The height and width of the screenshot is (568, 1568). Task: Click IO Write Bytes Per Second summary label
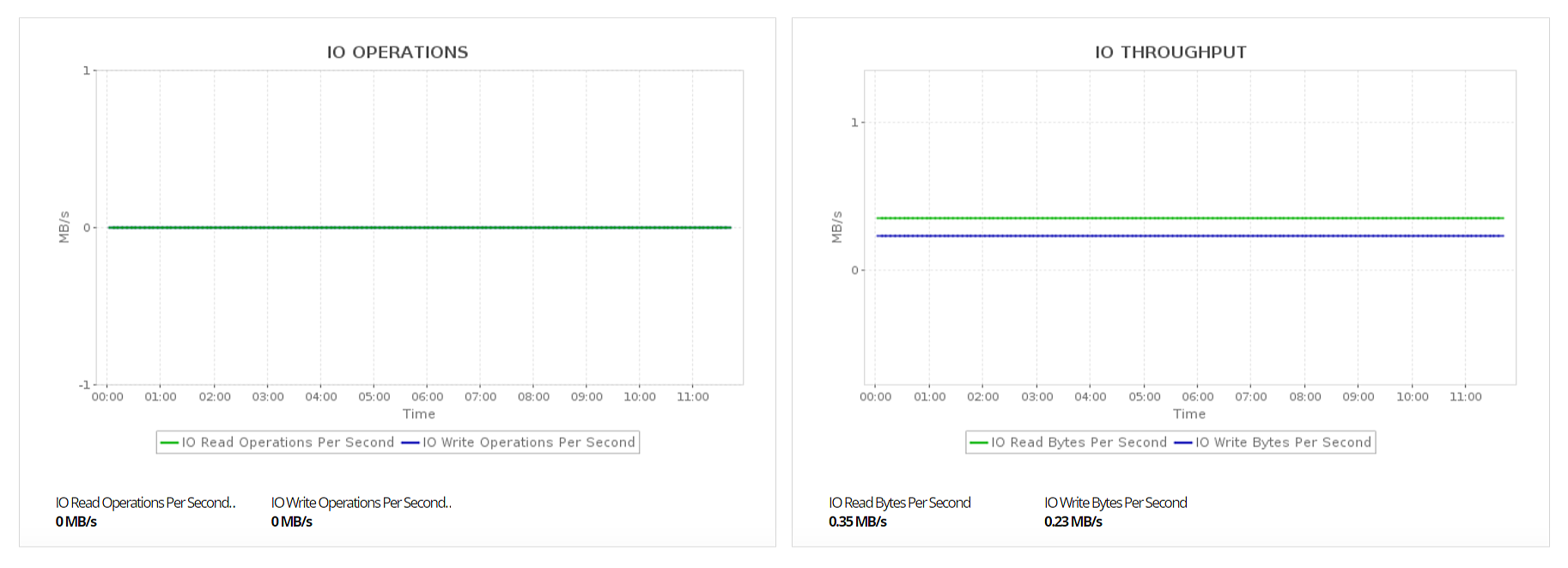pyautogui.click(x=1115, y=503)
